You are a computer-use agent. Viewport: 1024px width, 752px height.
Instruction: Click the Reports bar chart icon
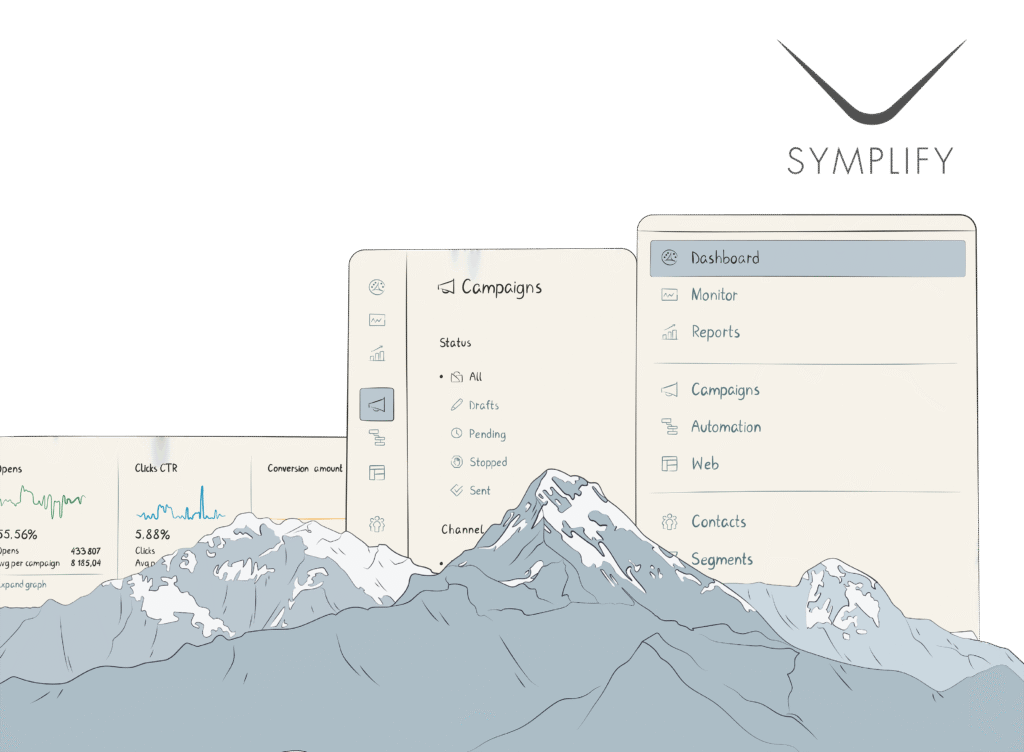pos(376,353)
